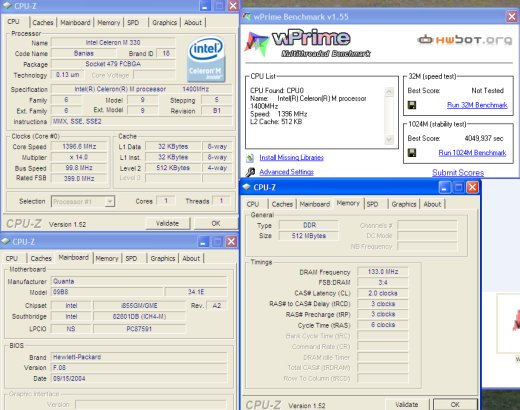The image size is (520, 410).
Task: Click the CPU-Z title icon in Memory window
Action: [x=246, y=187]
